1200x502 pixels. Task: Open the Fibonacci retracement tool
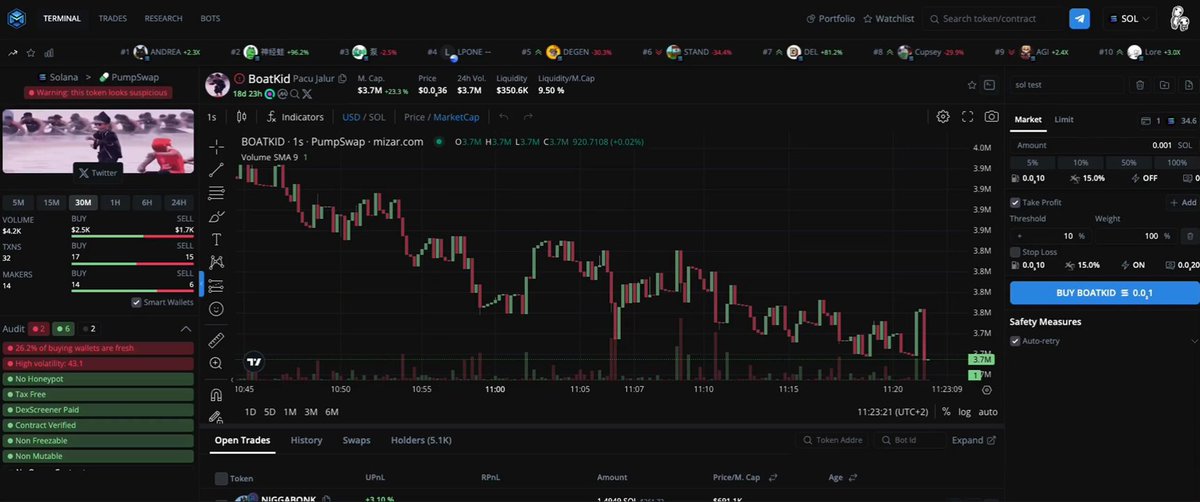[x=216, y=193]
